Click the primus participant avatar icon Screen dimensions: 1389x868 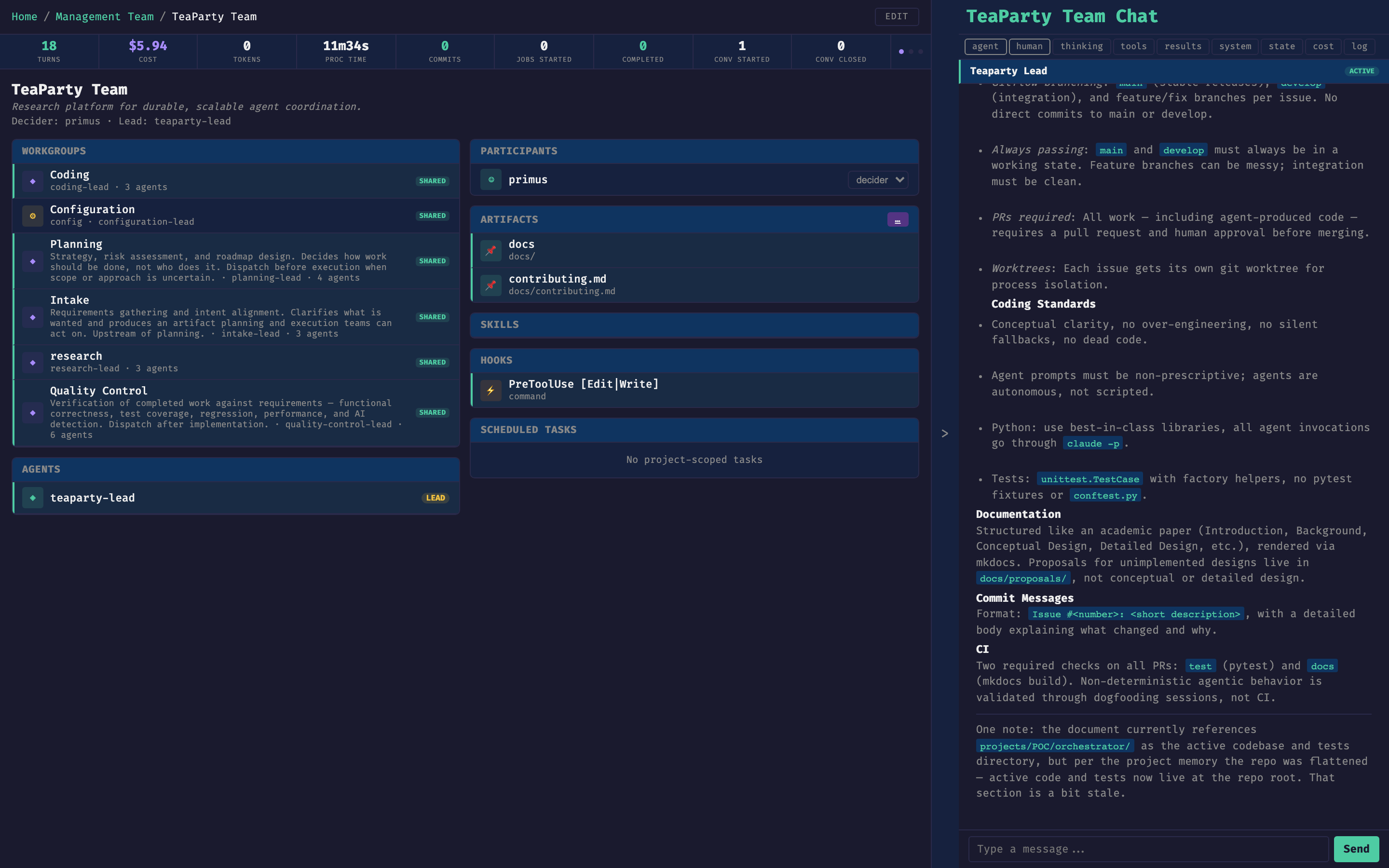point(491,180)
